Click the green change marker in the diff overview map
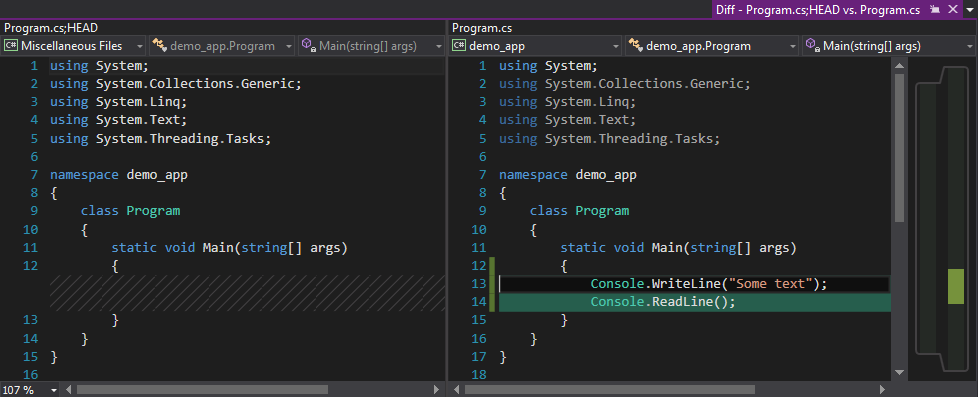Screen dimensions: 978x397 (956, 287)
